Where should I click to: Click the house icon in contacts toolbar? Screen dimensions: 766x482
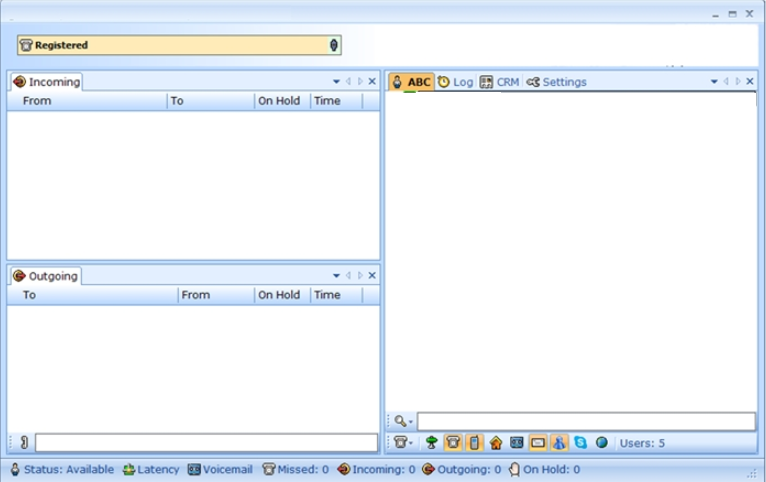496,442
